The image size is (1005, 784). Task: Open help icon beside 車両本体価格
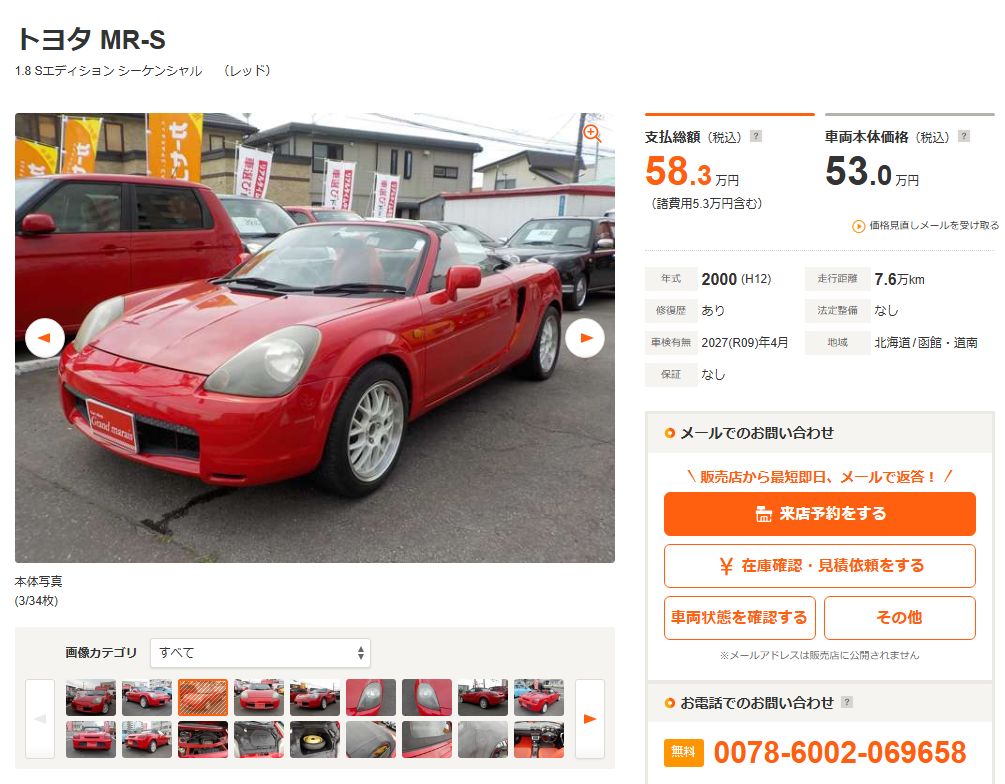click(964, 136)
